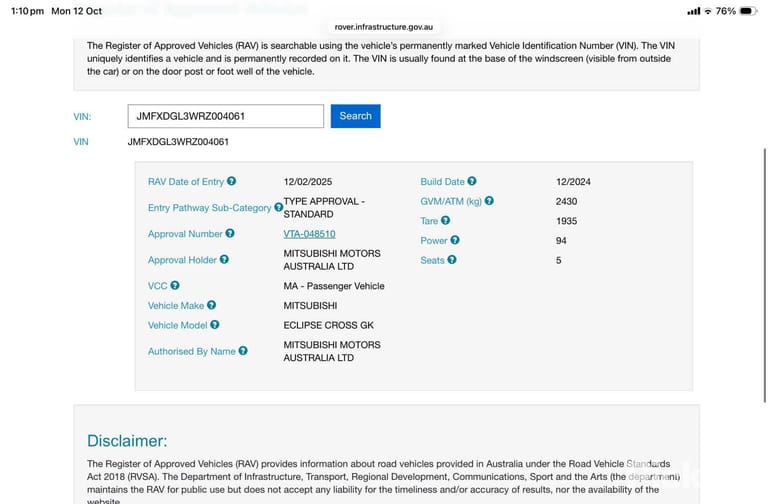The image size is (768, 504).
Task: Click the Authorised By Name label
Action: coord(192,351)
